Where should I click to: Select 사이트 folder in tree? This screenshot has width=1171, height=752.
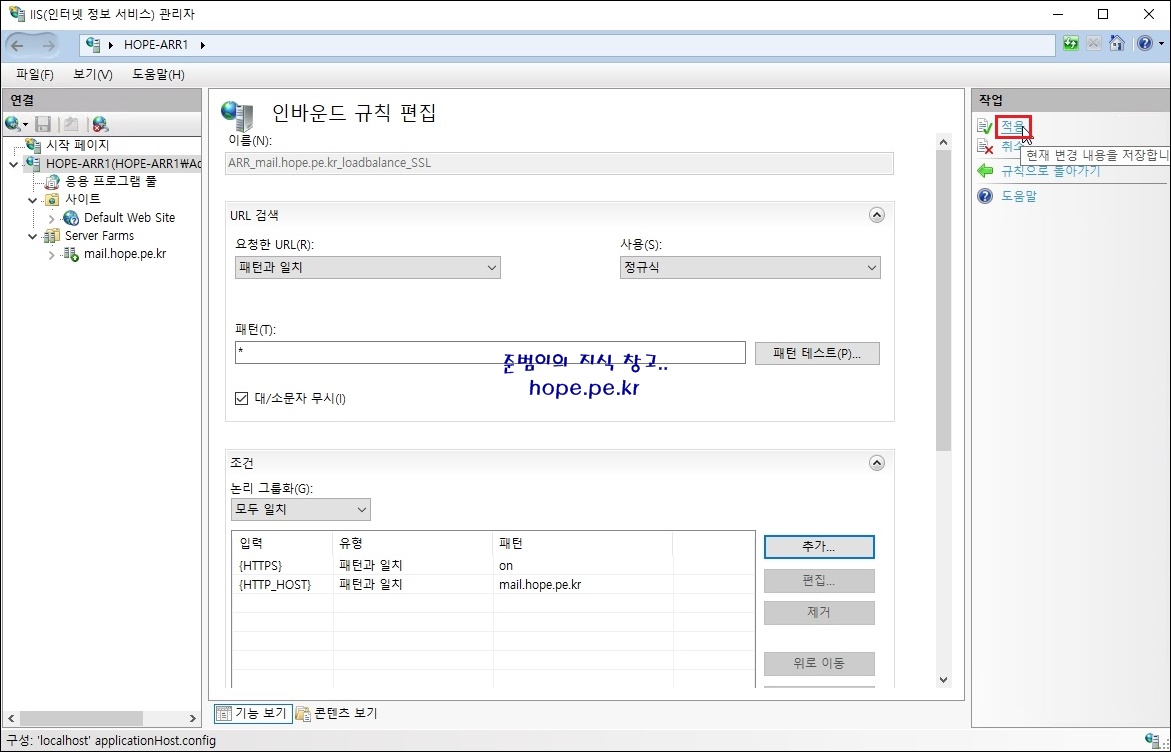click(83, 199)
